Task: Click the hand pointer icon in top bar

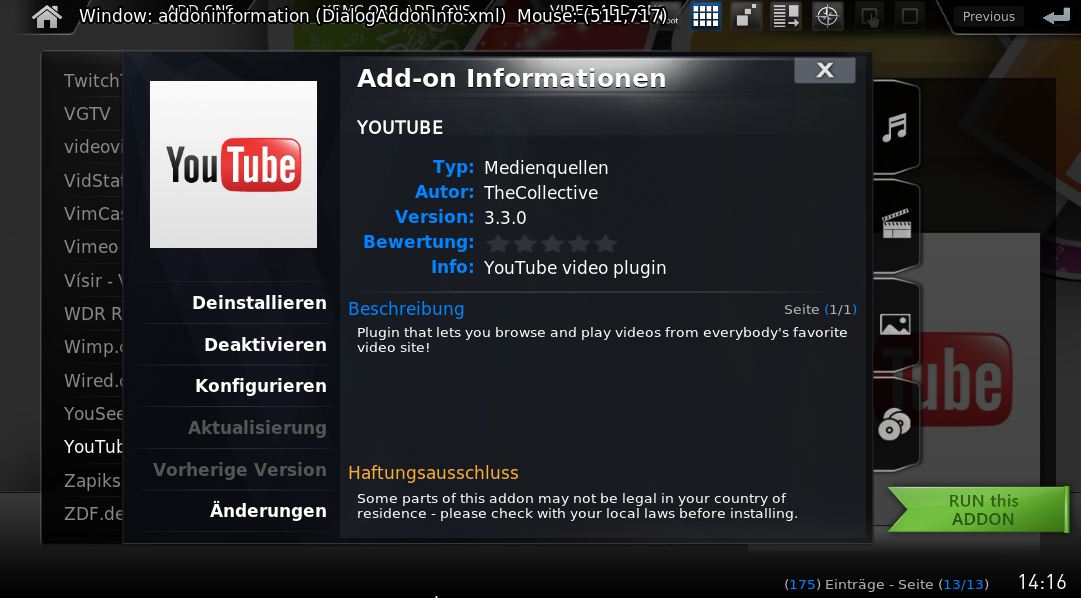Action: [x=869, y=15]
